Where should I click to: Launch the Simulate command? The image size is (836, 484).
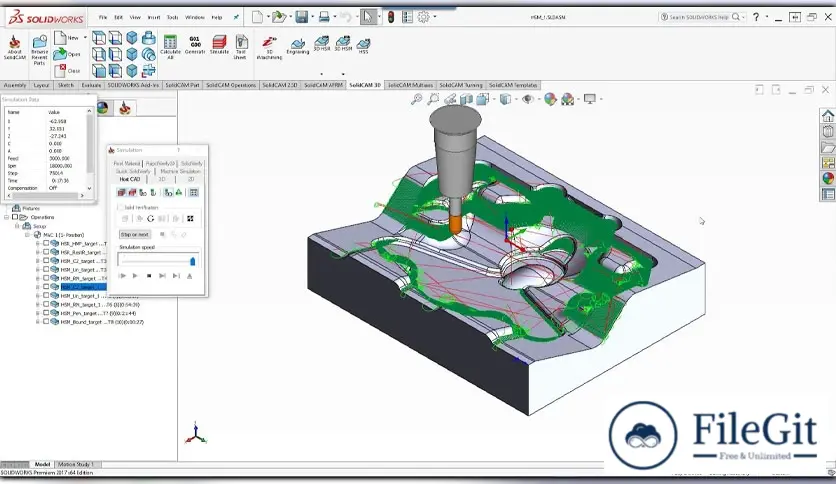pos(219,45)
